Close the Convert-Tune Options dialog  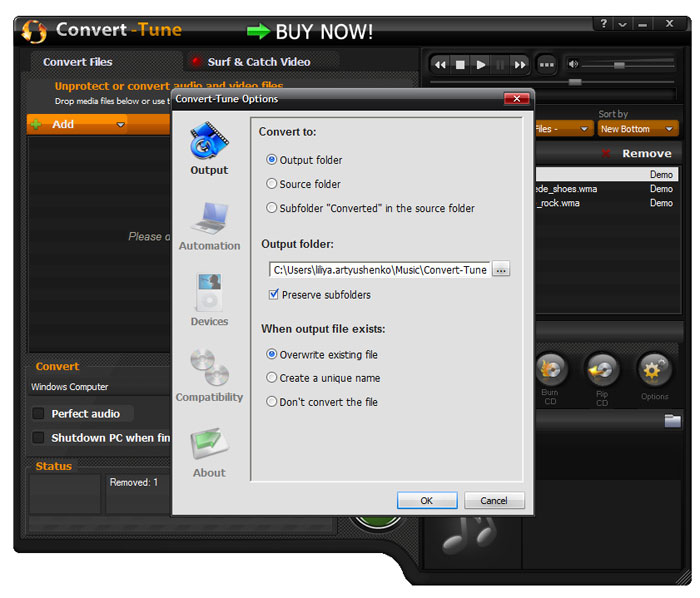[x=517, y=99]
